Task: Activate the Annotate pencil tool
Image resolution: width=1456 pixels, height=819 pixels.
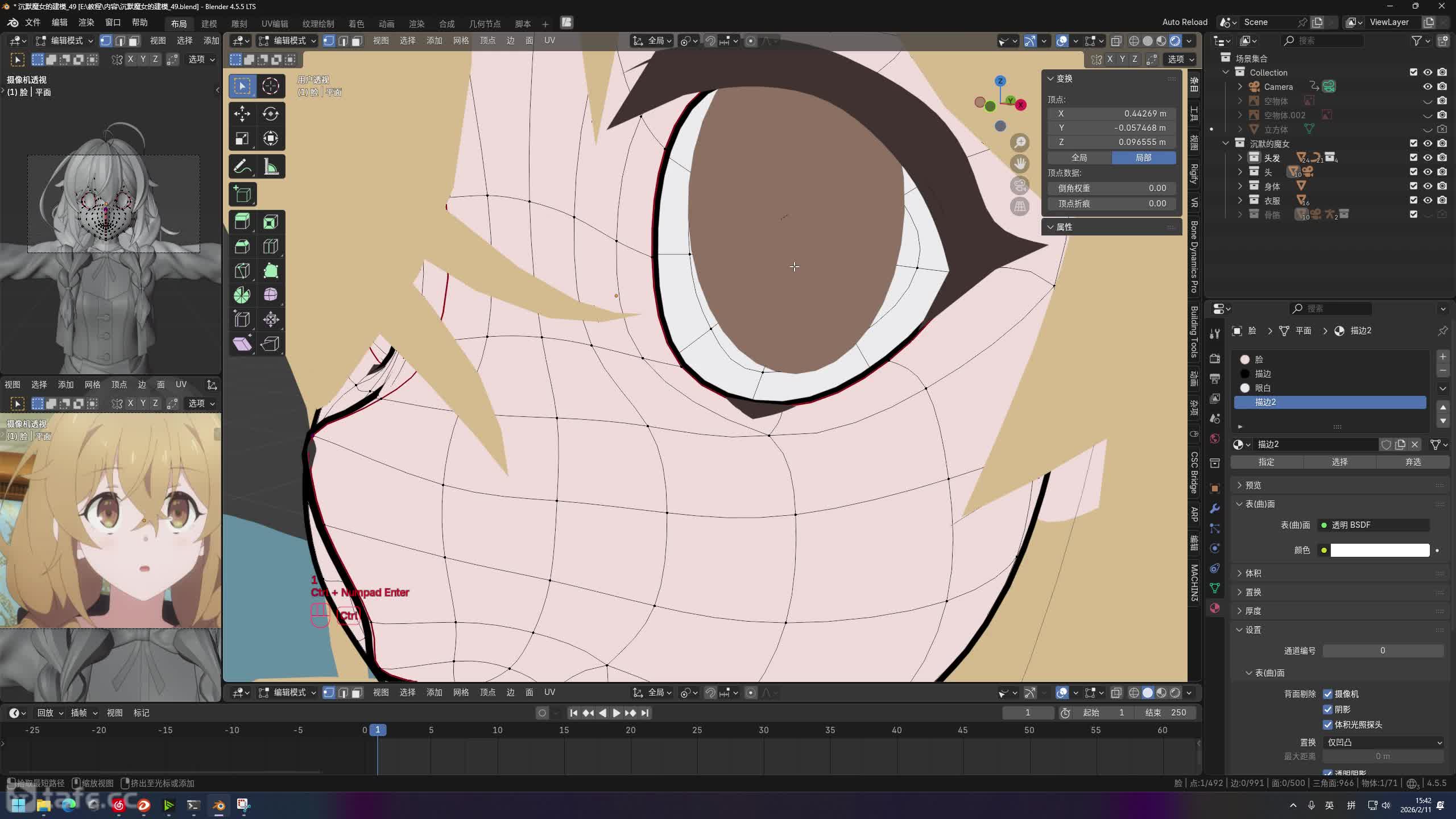Action: click(x=242, y=167)
